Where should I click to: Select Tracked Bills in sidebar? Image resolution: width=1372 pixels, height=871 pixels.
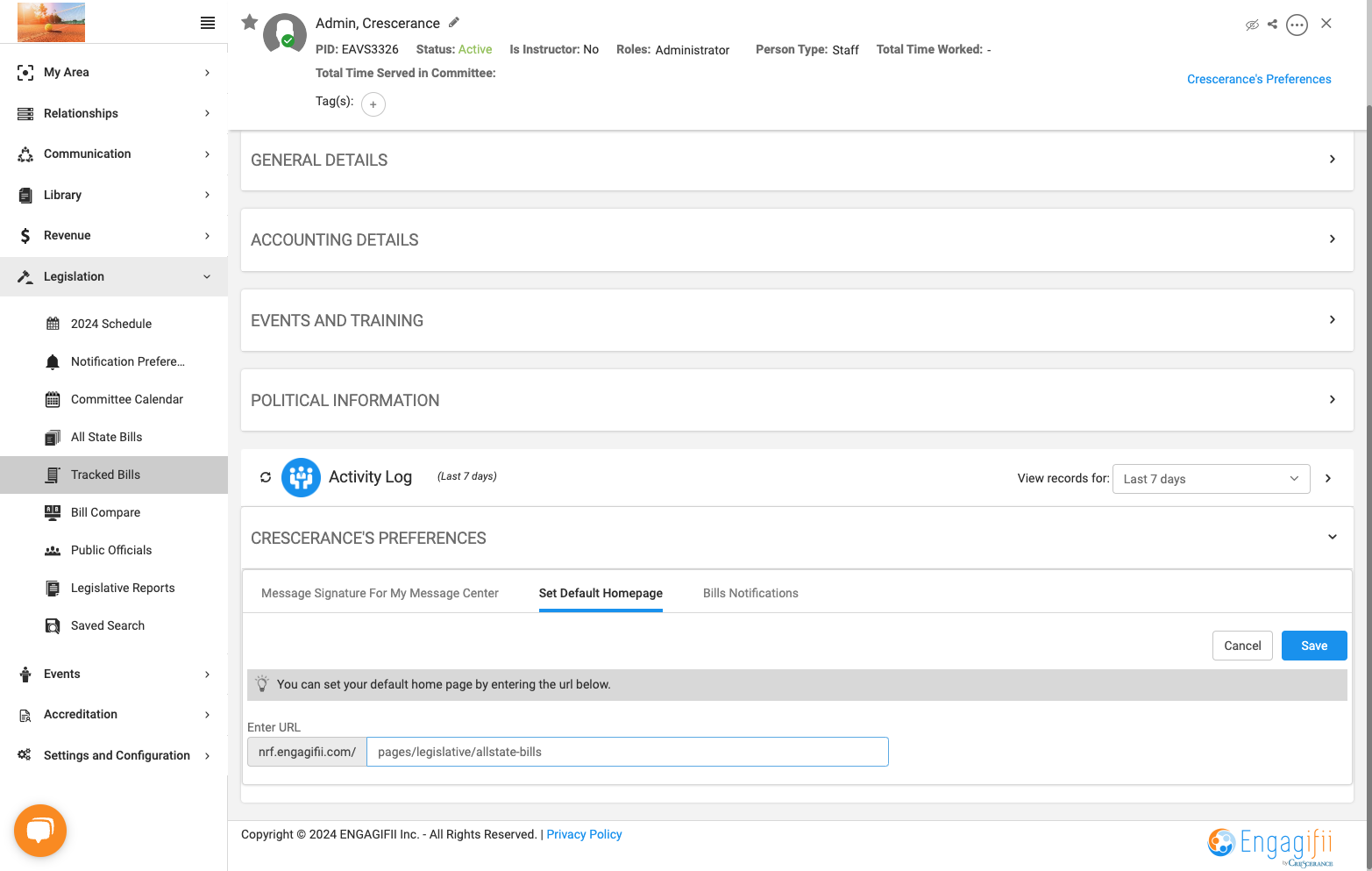(x=114, y=475)
